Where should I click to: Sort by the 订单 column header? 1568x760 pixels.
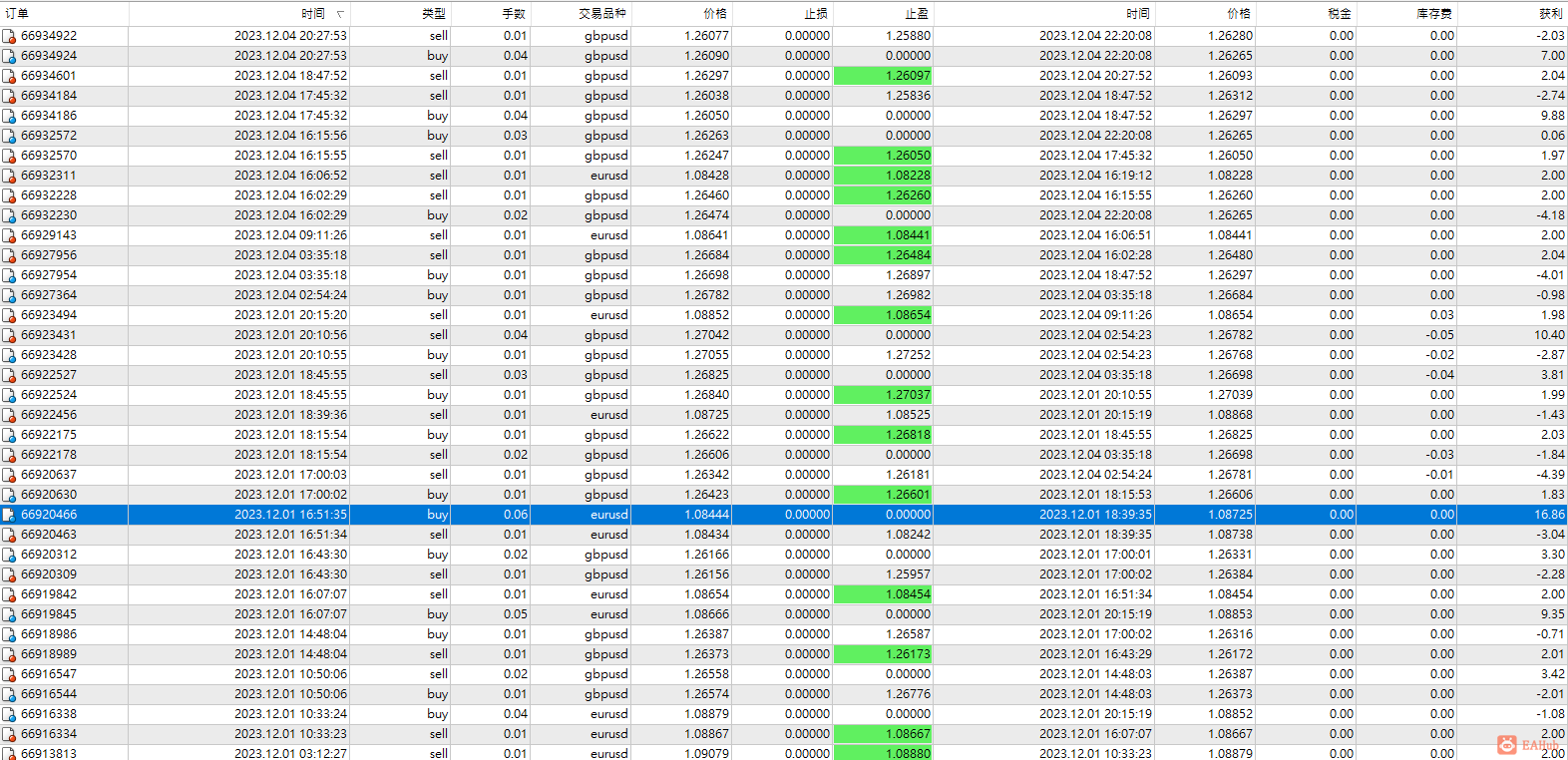click(17, 14)
